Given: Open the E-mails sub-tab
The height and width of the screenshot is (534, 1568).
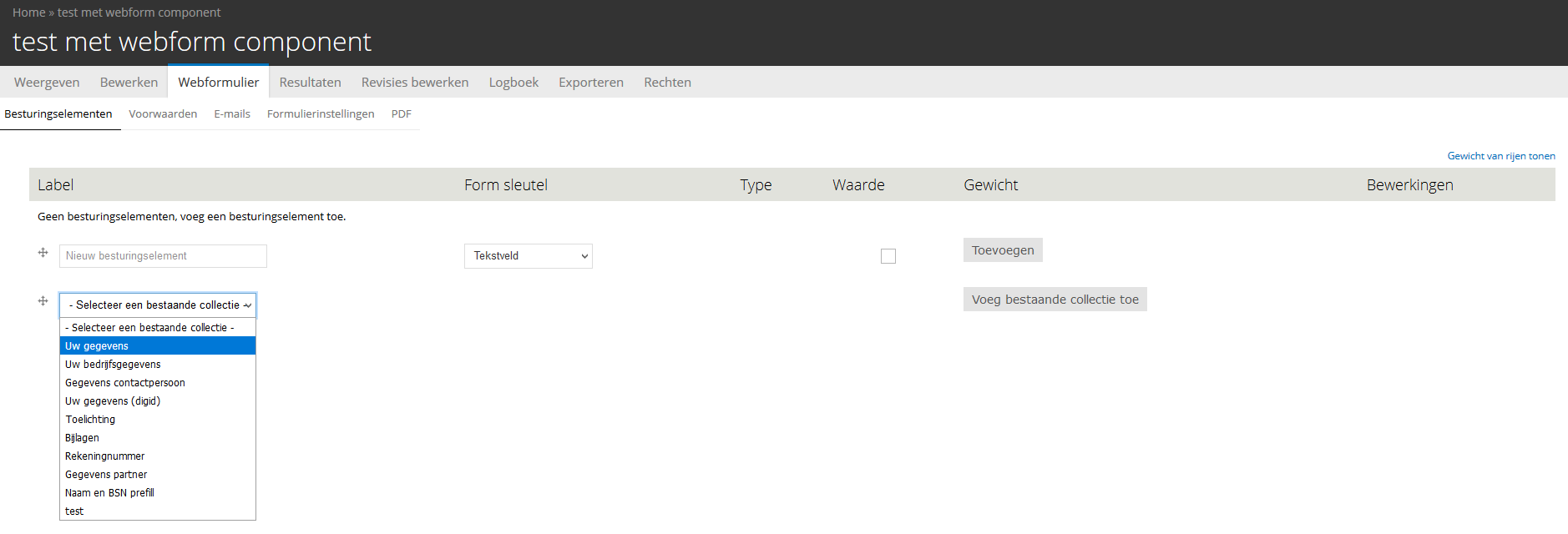Looking at the screenshot, I should 232,114.
